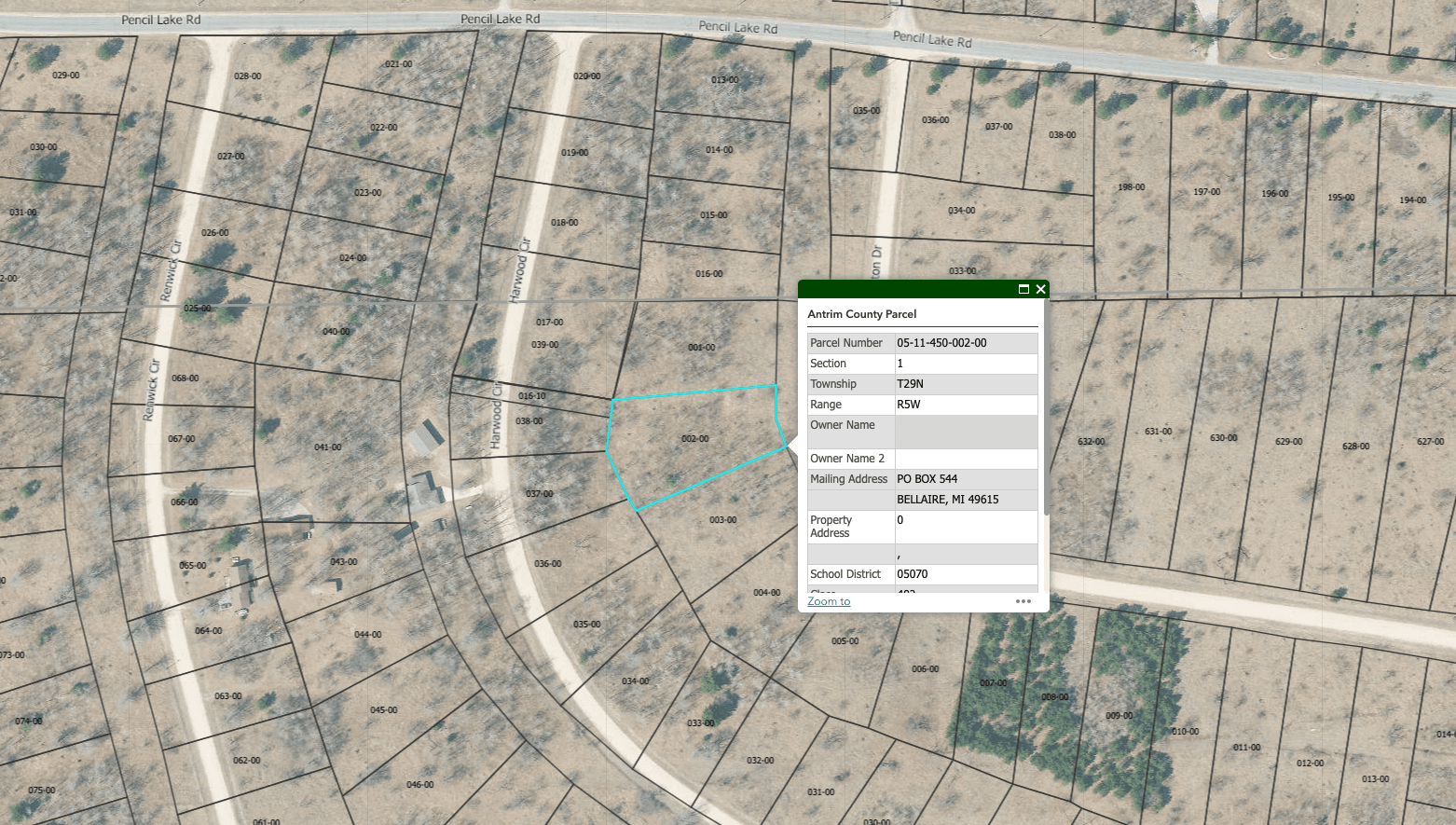This screenshot has height=825, width=1456.
Task: Click the 'Zoom to' link in popup
Action: point(829,601)
